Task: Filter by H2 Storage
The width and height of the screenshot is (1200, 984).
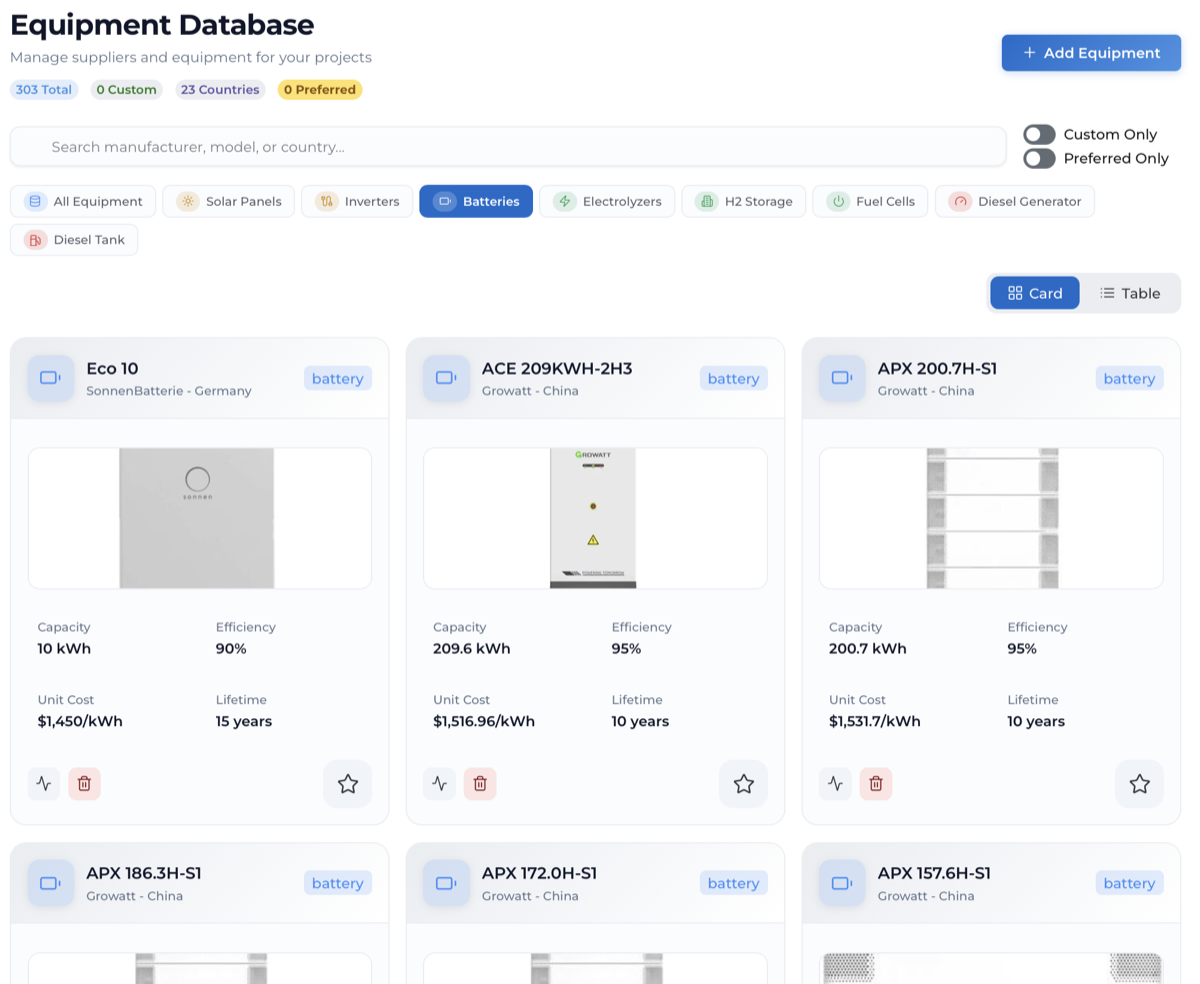Action: pyautogui.click(x=743, y=201)
